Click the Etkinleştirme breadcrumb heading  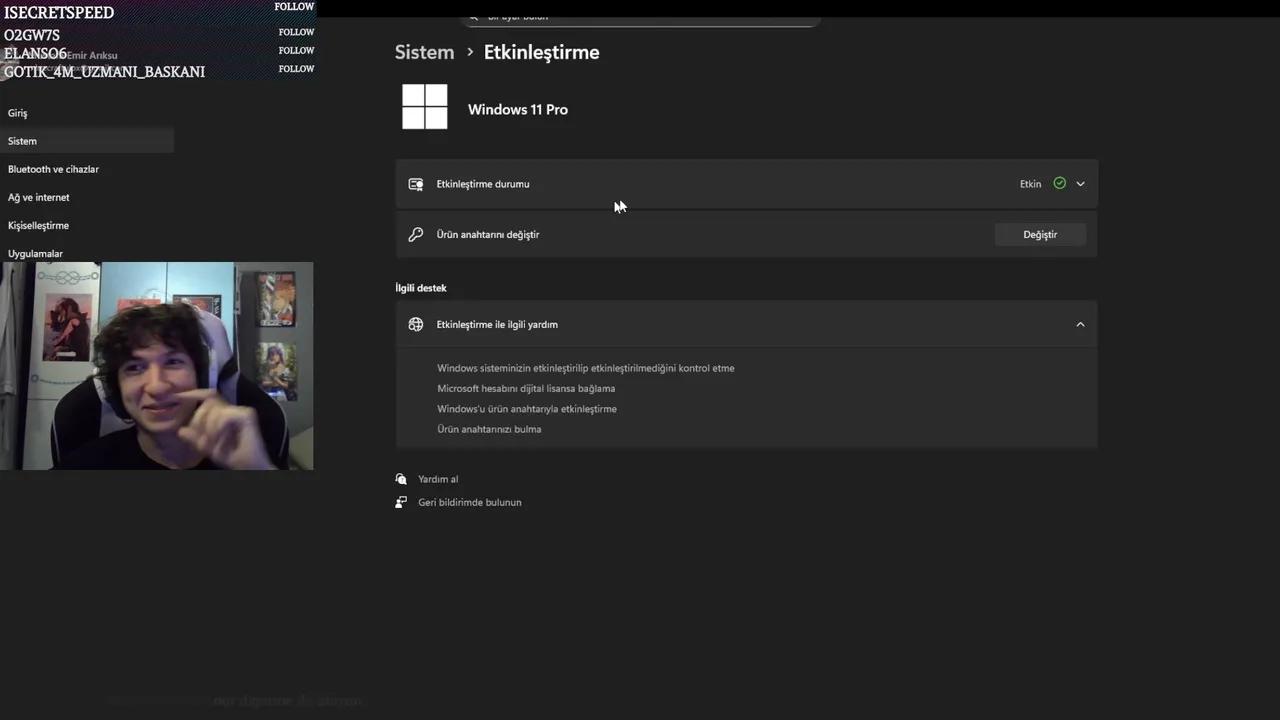(x=542, y=52)
